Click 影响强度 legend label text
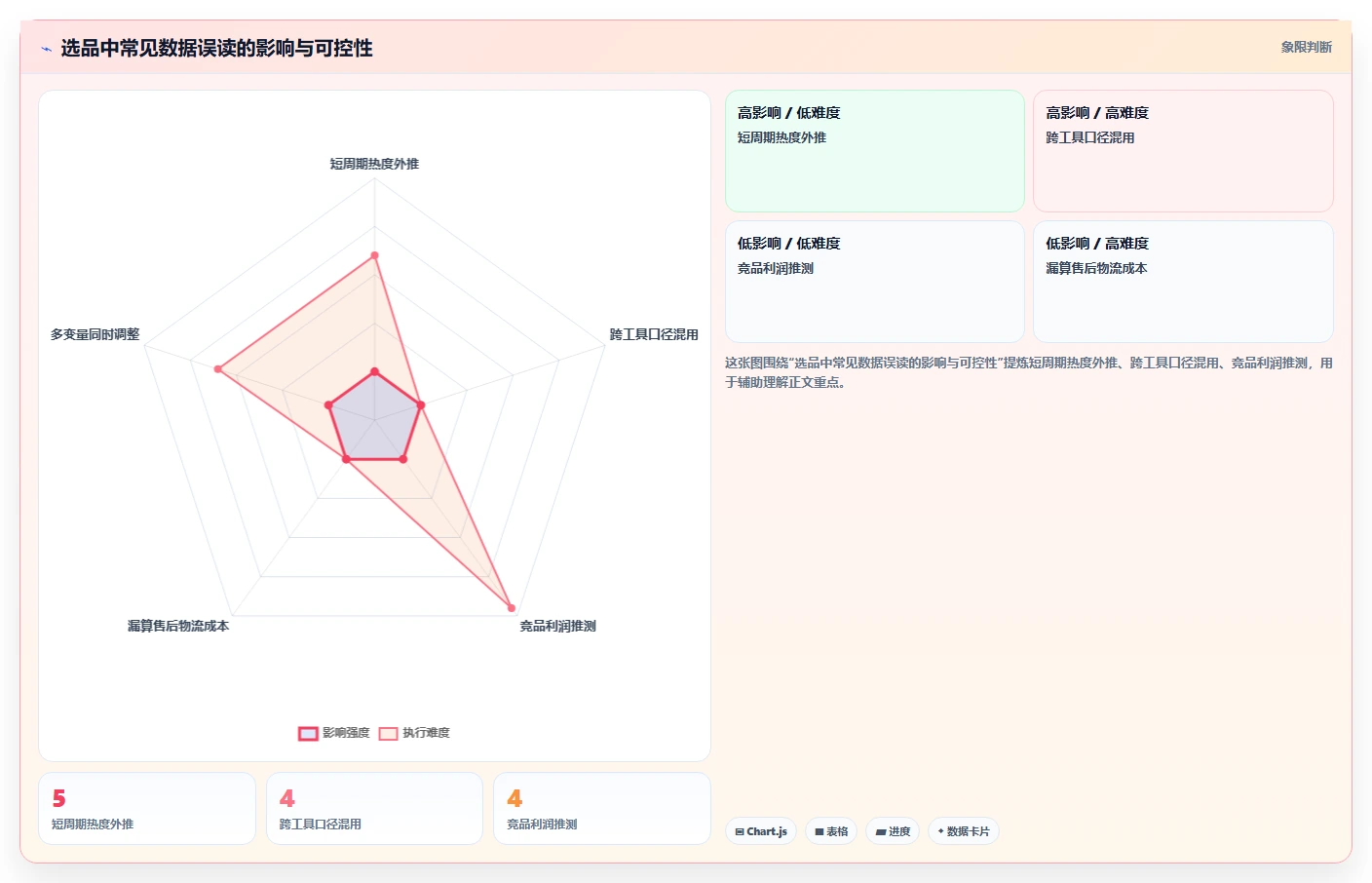This screenshot has height=883, width=1372. pos(346,733)
